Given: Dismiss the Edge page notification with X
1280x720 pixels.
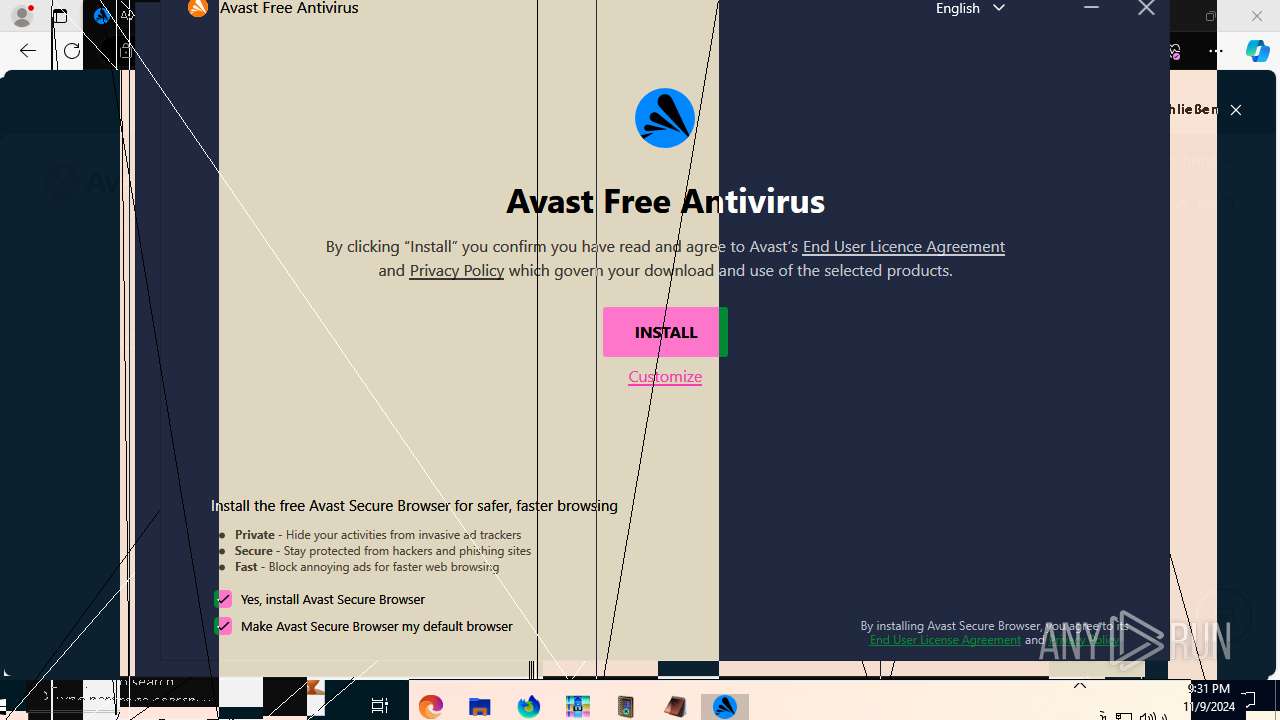Looking at the screenshot, I should click(1236, 110).
